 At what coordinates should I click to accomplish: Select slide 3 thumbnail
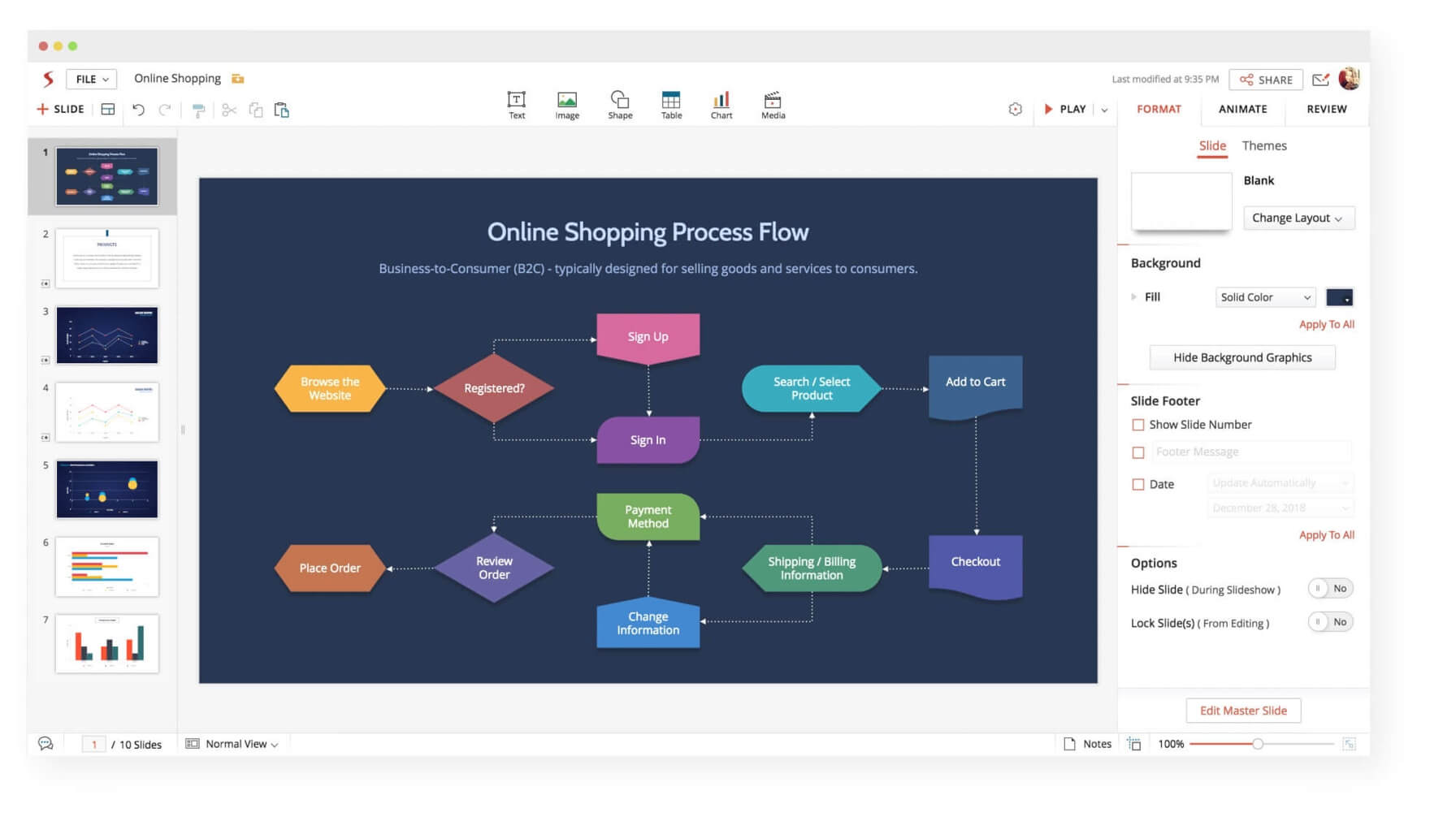pyautogui.click(x=107, y=335)
